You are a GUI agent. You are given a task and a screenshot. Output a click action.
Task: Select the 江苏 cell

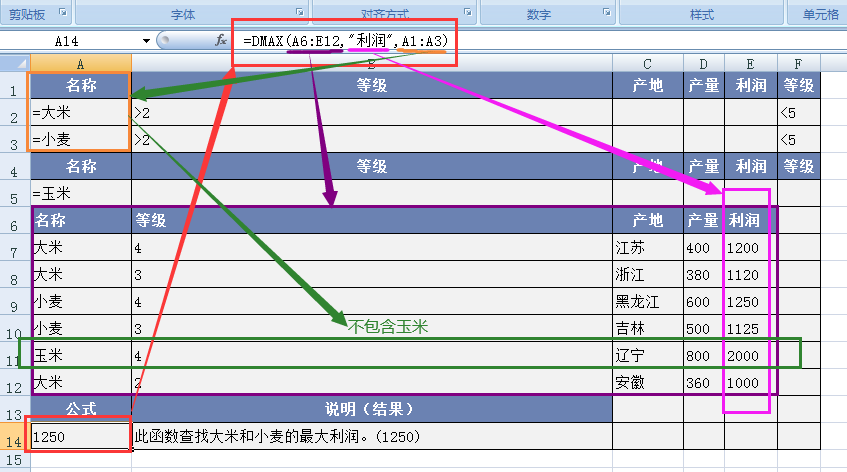(x=648, y=247)
